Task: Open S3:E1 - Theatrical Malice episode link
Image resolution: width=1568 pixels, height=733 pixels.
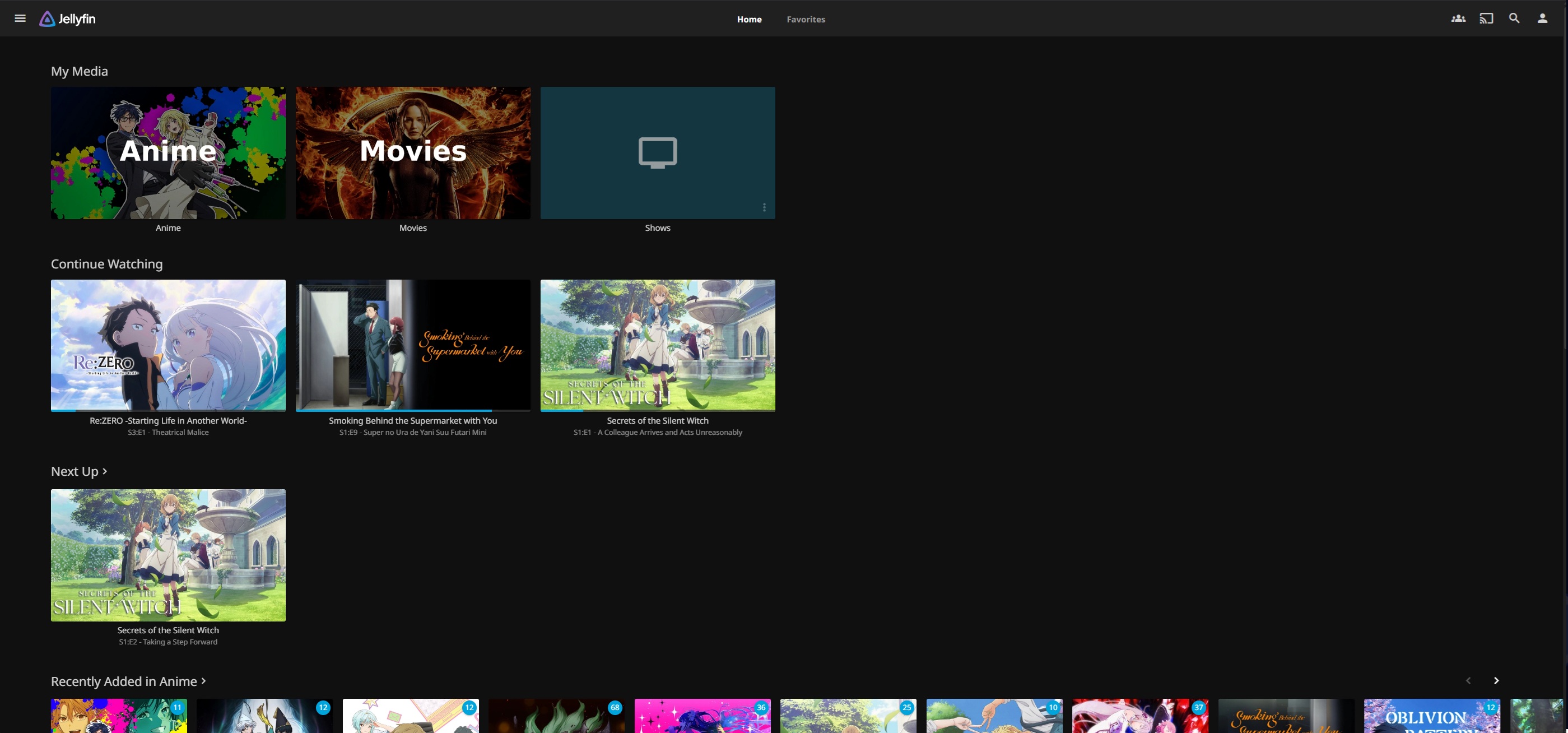Action: (168, 432)
